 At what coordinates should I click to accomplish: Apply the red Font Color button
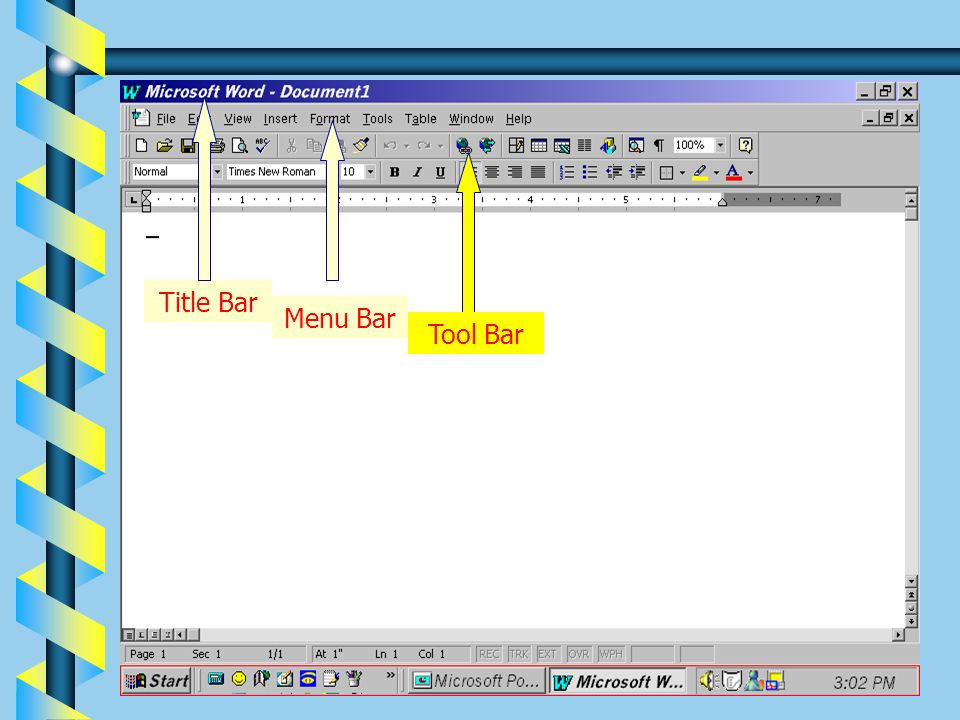(x=733, y=173)
